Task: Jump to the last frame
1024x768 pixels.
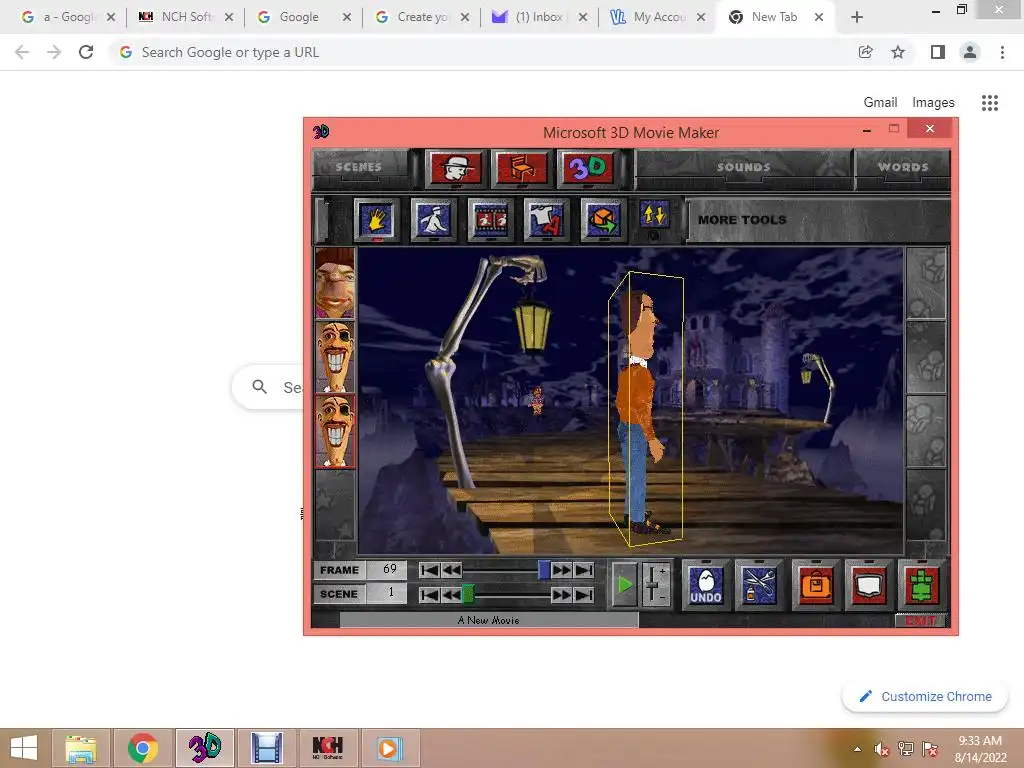Action: point(584,570)
